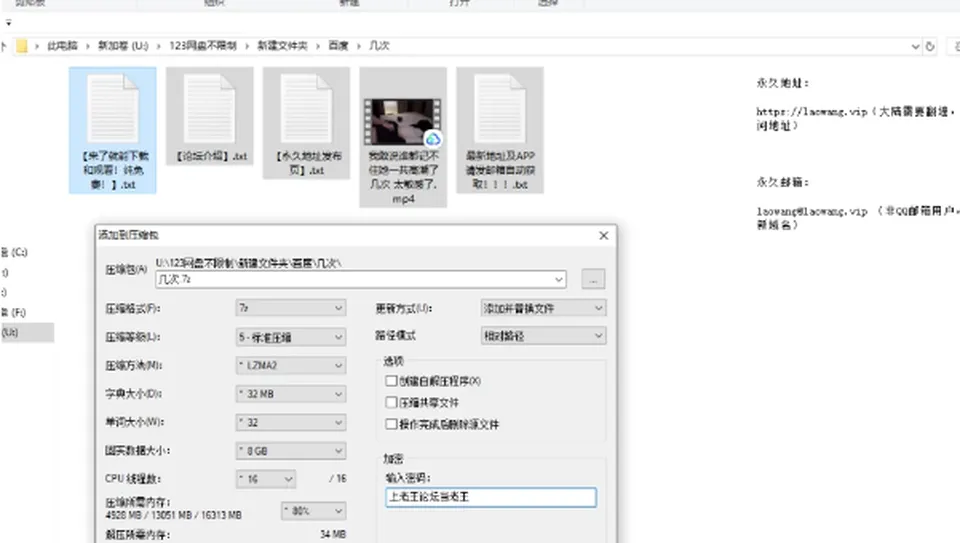This screenshot has height=543, width=960.
Task: Expand chevron after 此电脑 in breadcrumb
Action: tap(88, 46)
